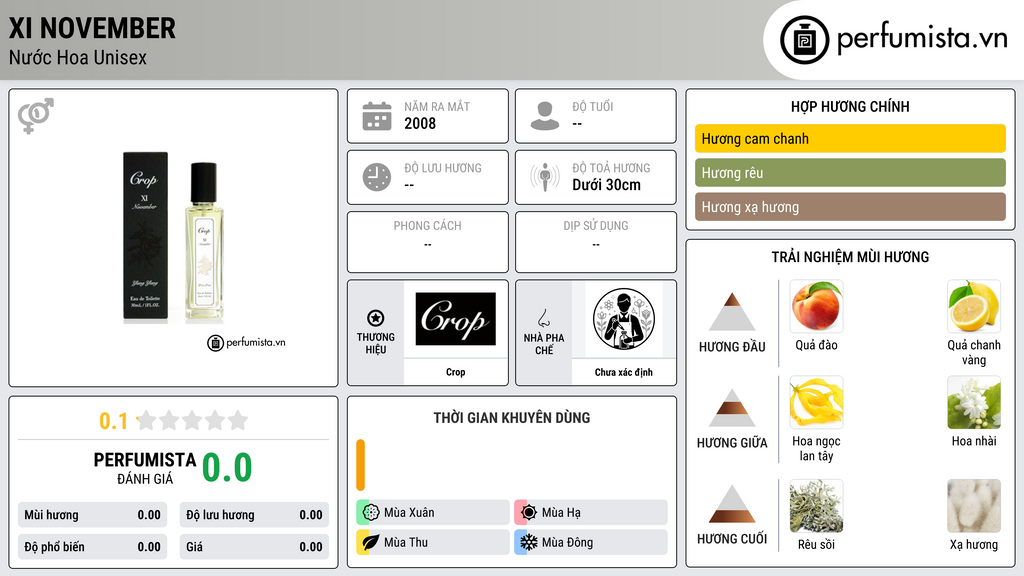Screen dimensions: 1024x576
Task: Click the perfumista.vn site name in header
Action: point(922,39)
